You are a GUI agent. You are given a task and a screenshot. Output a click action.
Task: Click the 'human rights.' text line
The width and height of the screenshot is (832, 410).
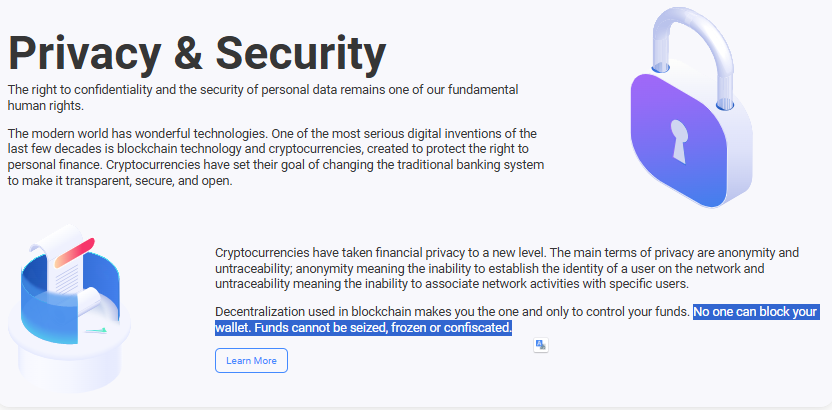pyautogui.click(x=46, y=106)
